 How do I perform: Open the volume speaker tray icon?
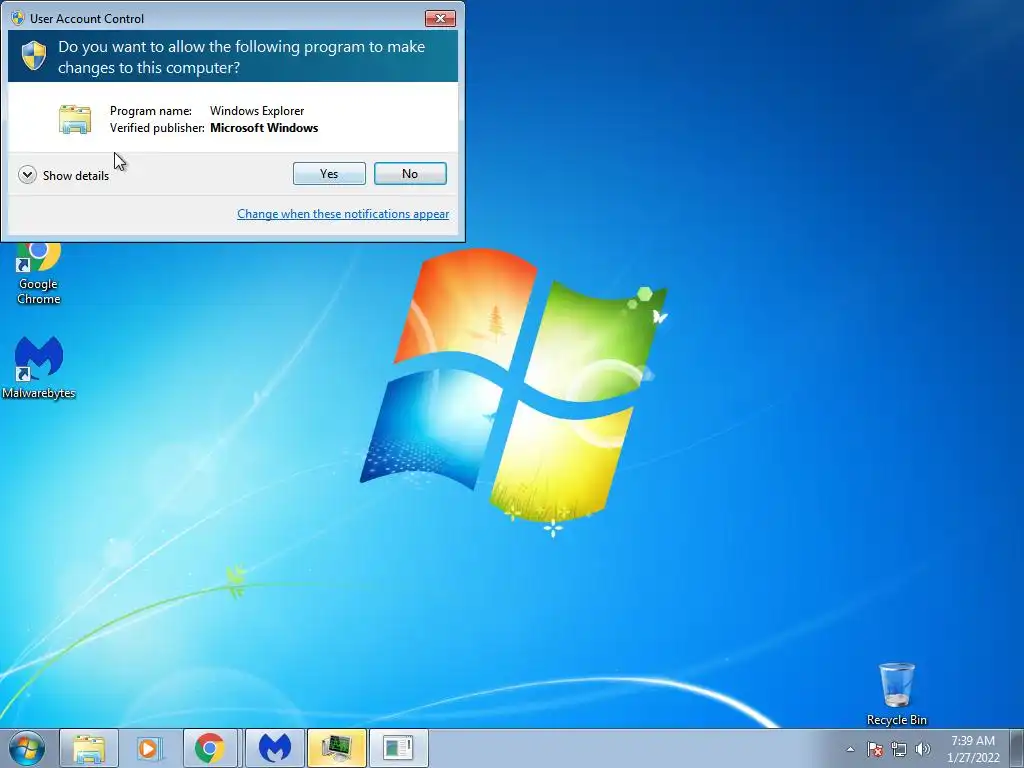click(923, 750)
